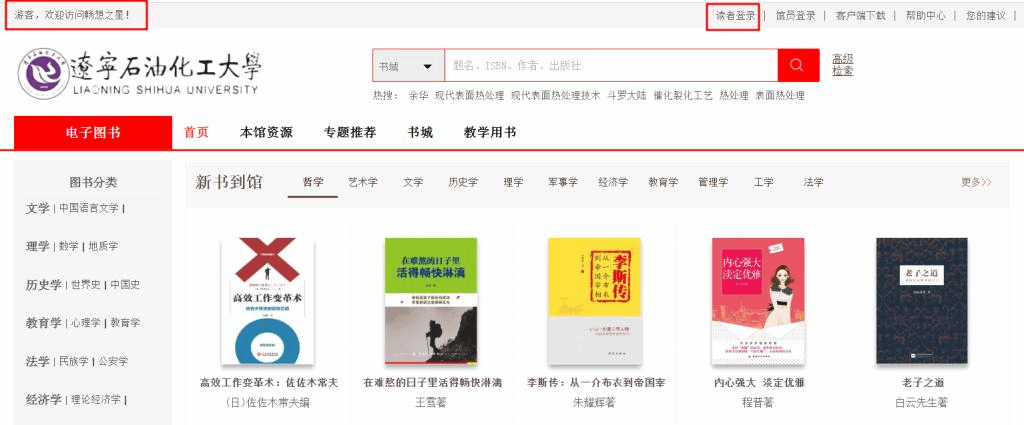Select 世界史 under 历史学 category
This screenshot has height=425, width=1024.
pyautogui.click(x=86, y=285)
